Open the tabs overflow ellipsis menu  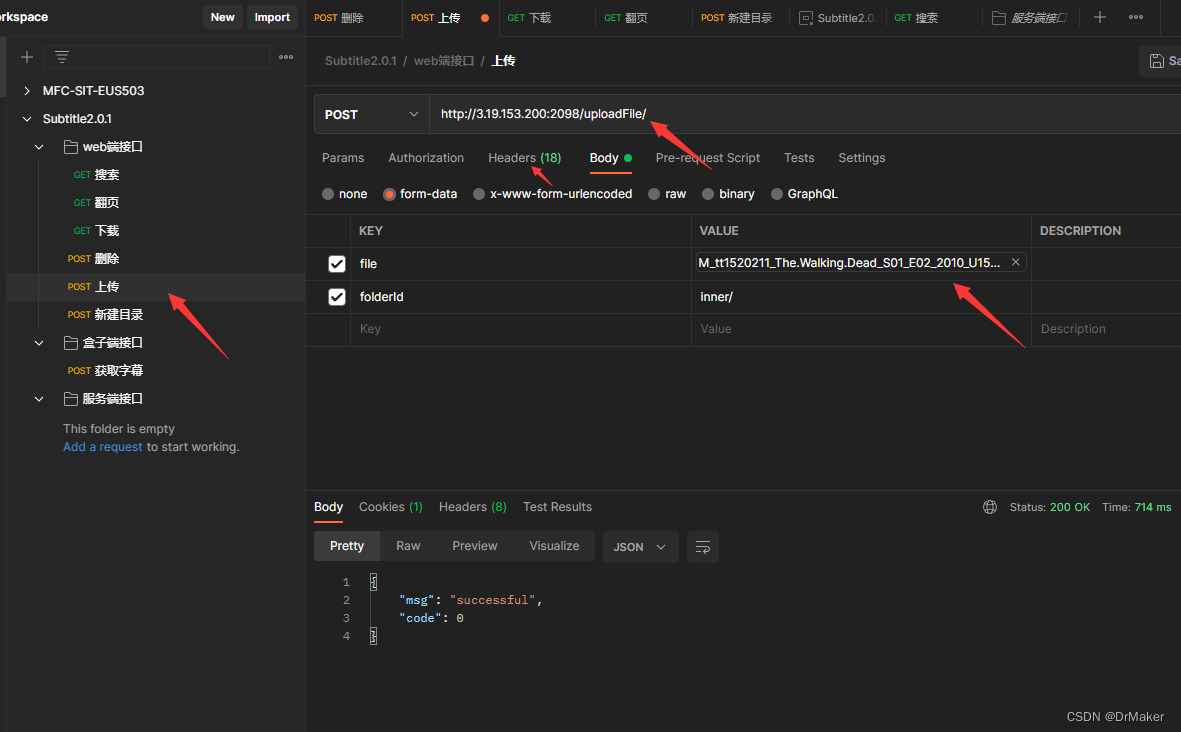click(1135, 17)
